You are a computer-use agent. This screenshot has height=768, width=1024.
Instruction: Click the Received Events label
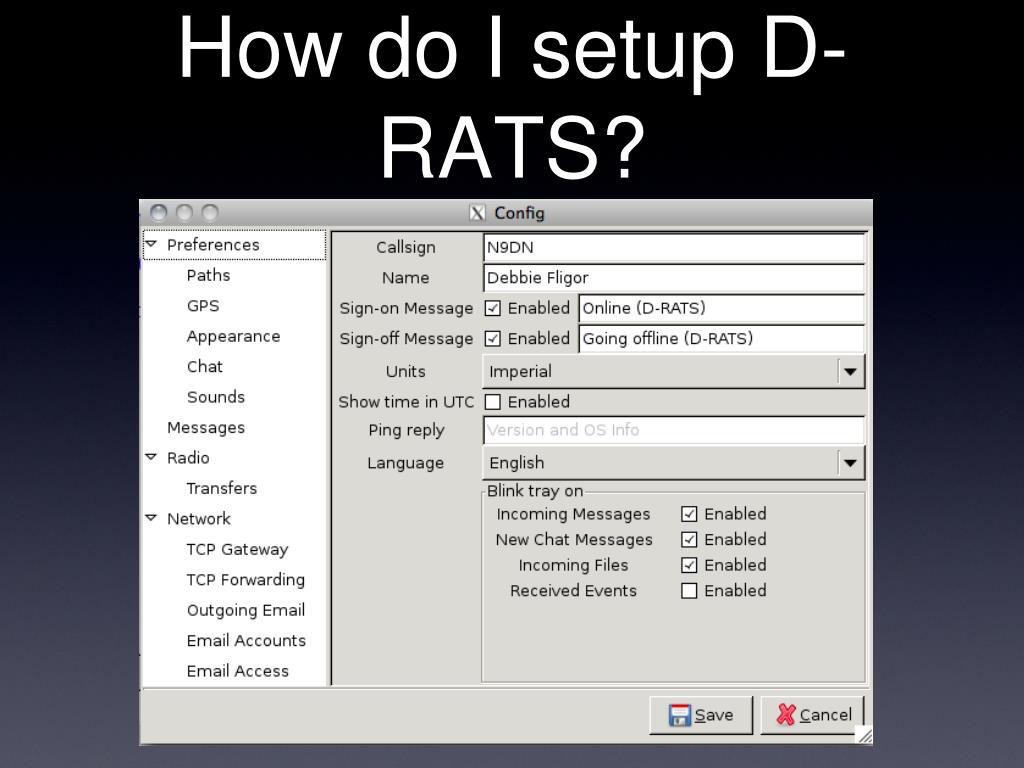click(x=573, y=591)
